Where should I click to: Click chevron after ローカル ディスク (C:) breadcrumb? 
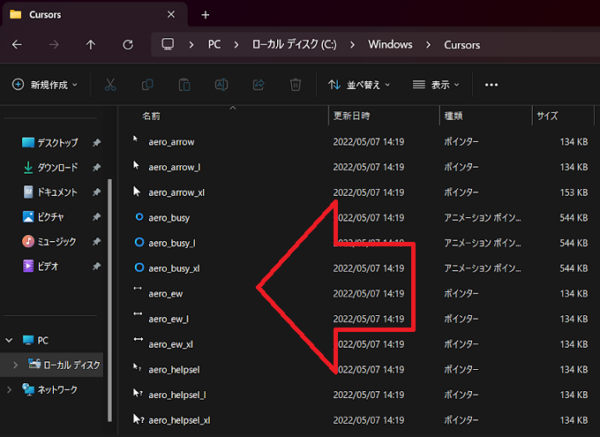(x=352, y=45)
